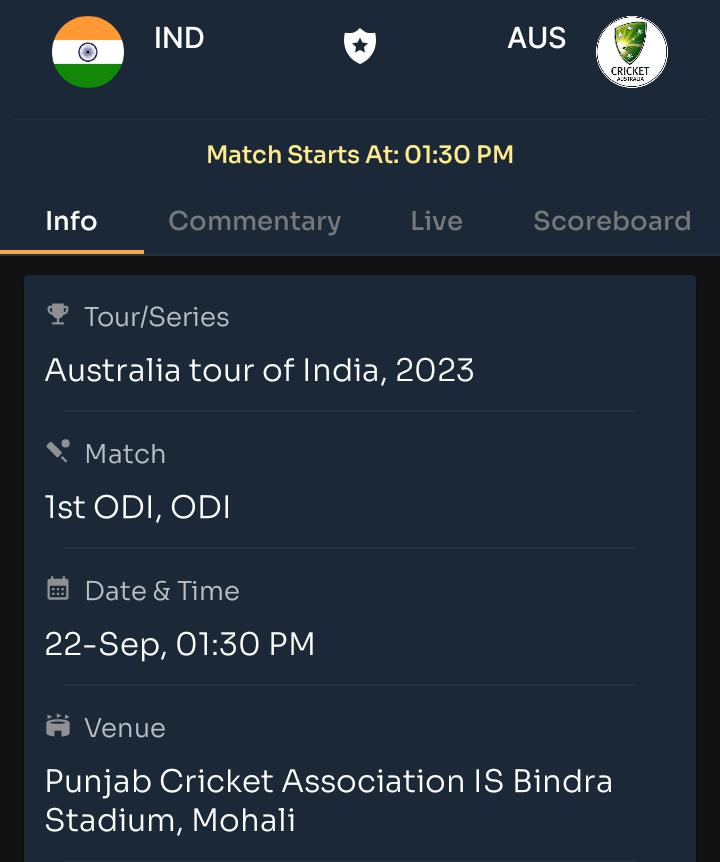Tap the 1st ODI, ODI match entry
Image resolution: width=720 pixels, height=862 pixels.
point(137,507)
